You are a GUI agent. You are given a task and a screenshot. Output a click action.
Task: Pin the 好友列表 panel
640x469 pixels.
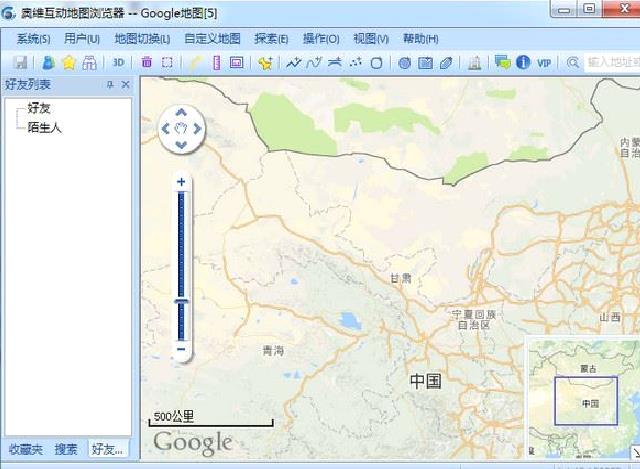(x=110, y=84)
